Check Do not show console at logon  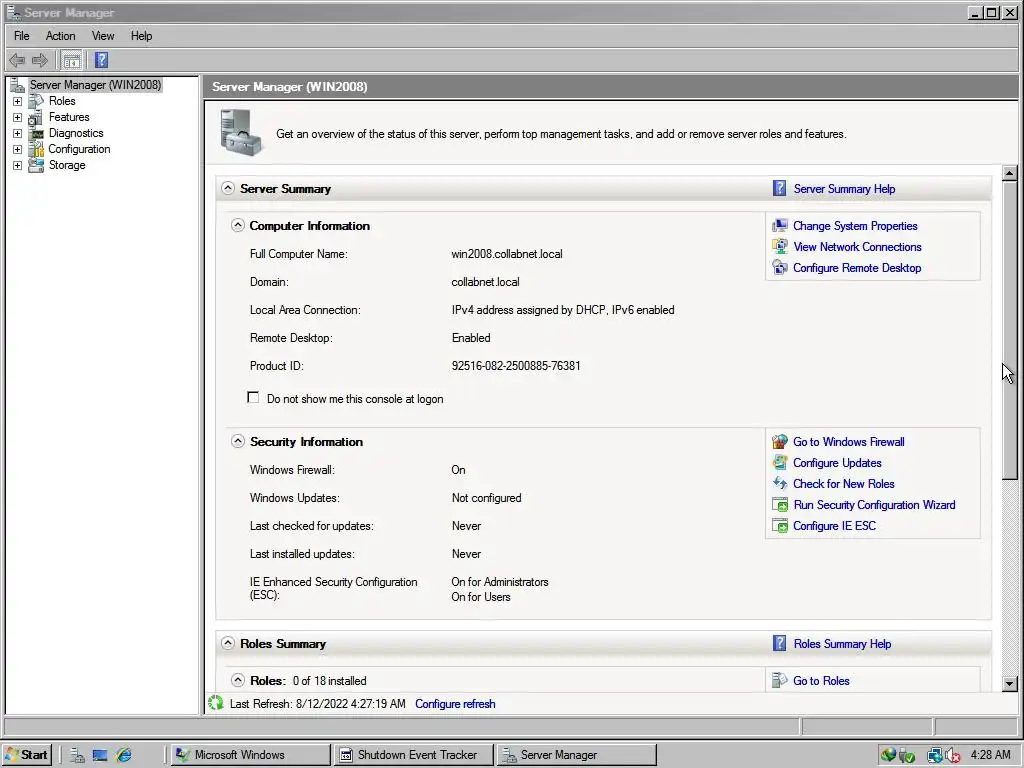click(x=253, y=397)
